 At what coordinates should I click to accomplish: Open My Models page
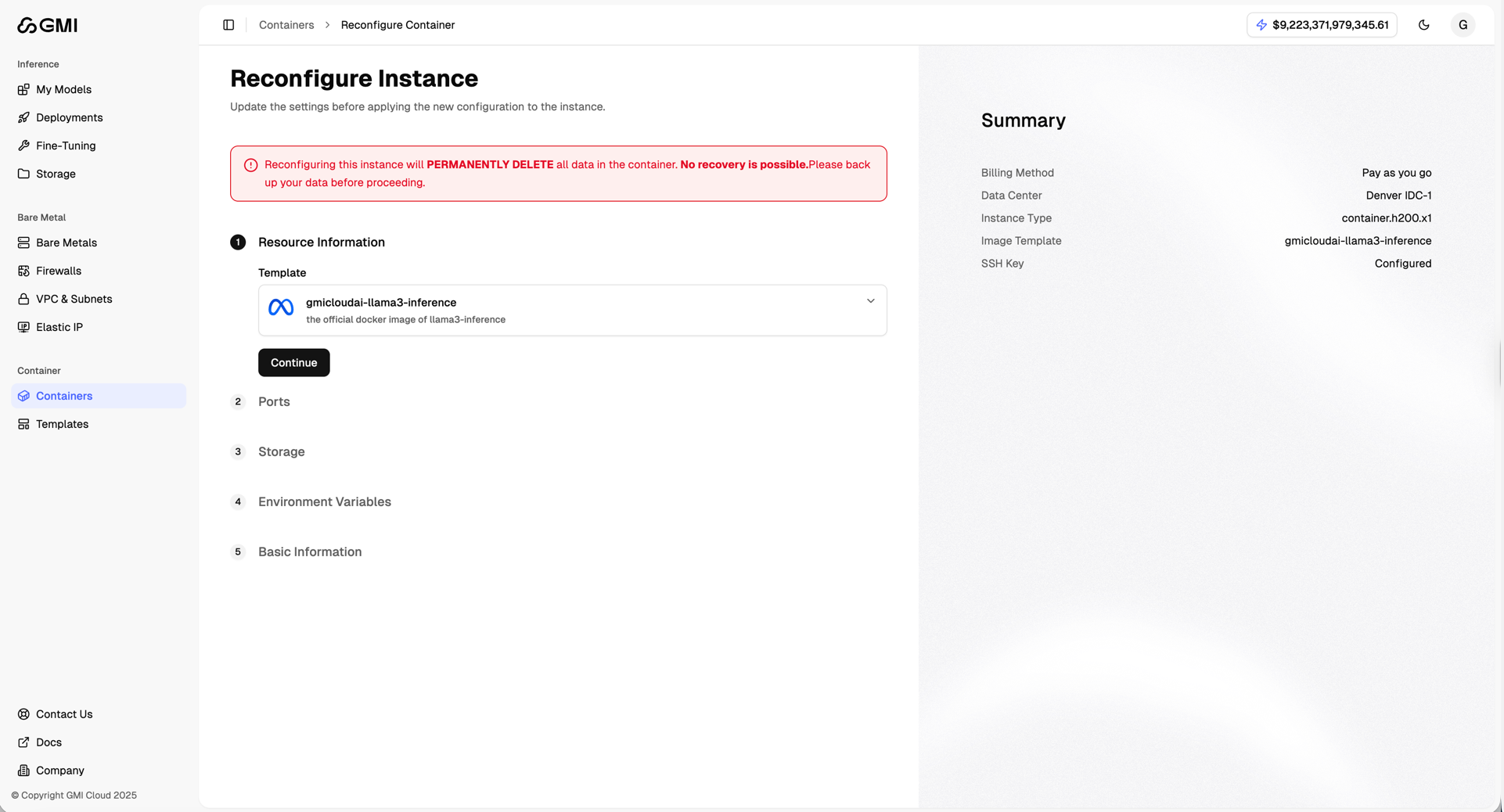pyautogui.click(x=99, y=89)
